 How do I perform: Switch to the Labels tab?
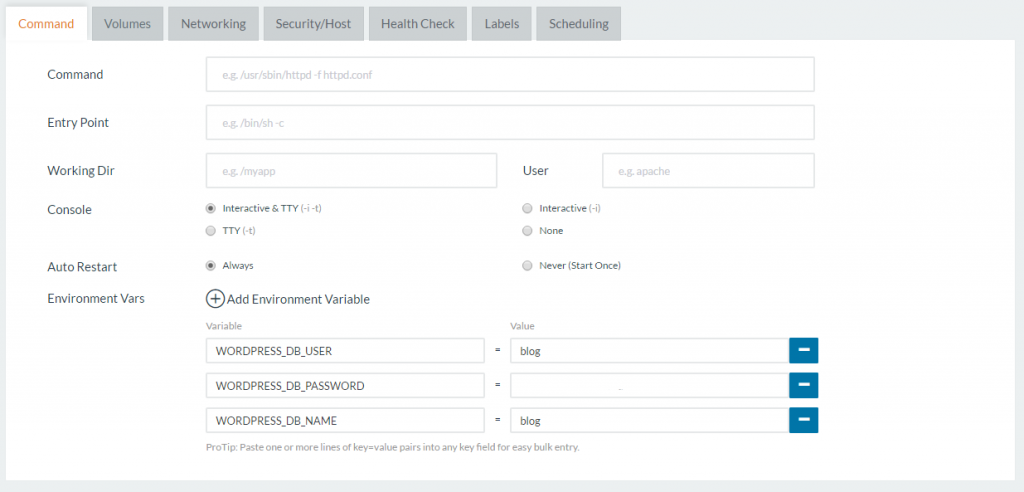[x=502, y=24]
